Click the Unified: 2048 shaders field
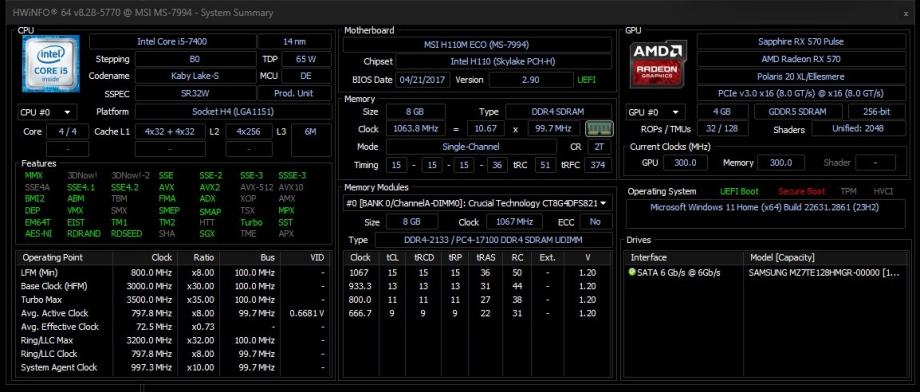The width and height of the screenshot is (920, 392). click(859, 129)
